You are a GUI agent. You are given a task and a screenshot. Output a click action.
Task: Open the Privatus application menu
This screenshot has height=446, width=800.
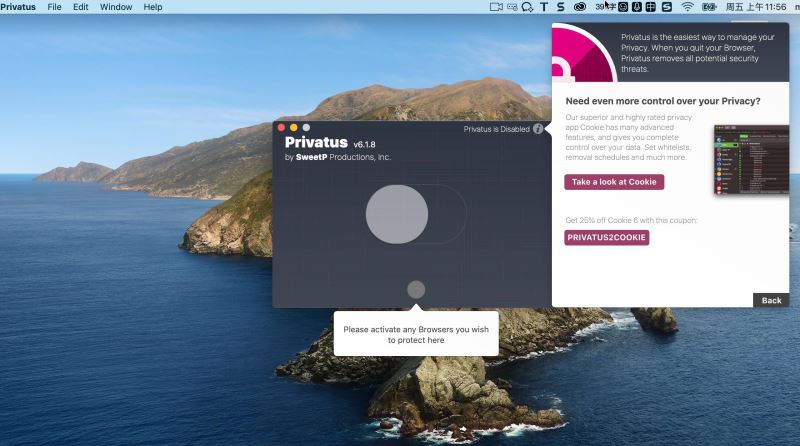tap(18, 7)
